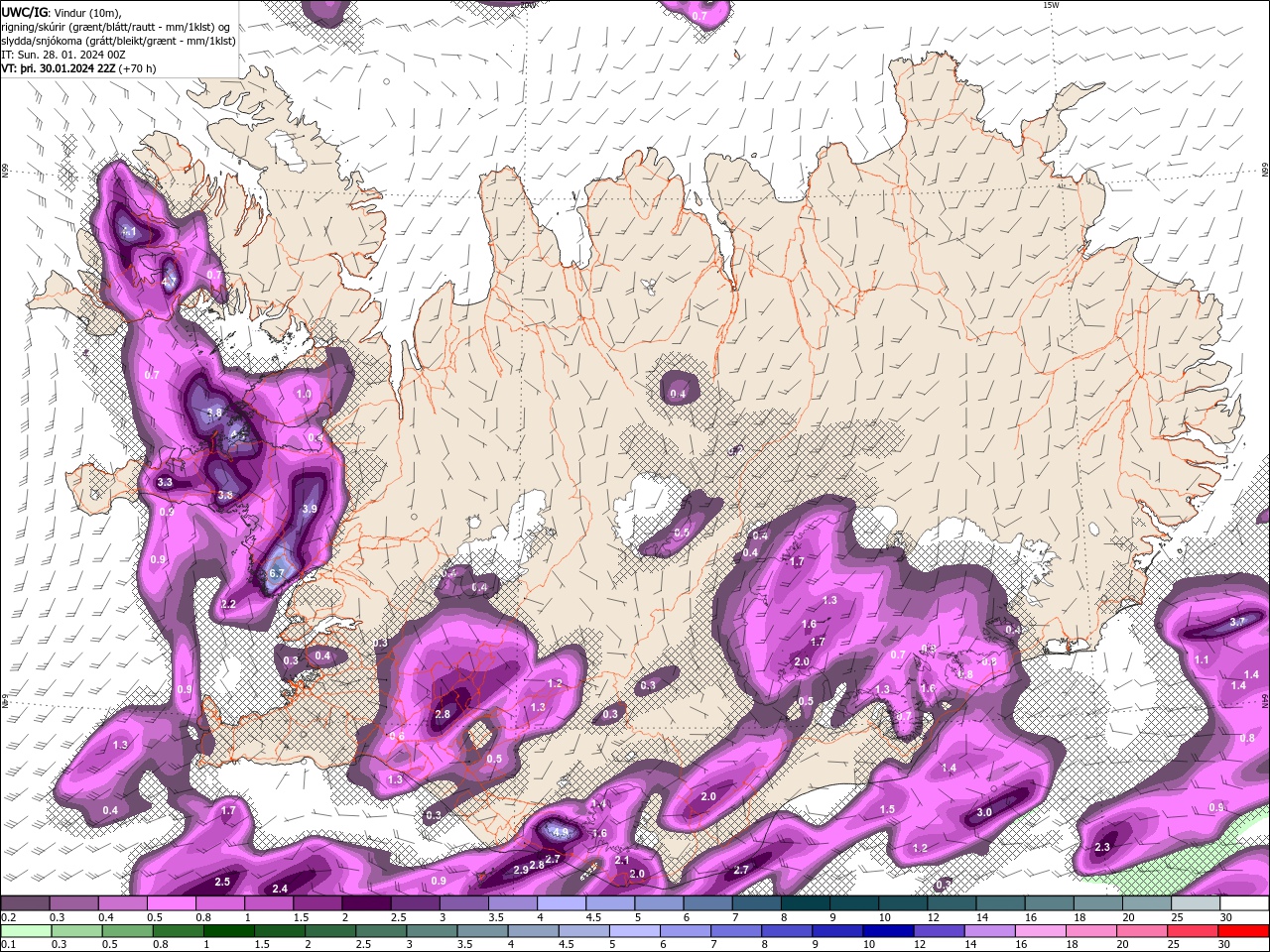Click the 0.6 precipitation value in the southwest
The image size is (1270, 952).
point(396,737)
